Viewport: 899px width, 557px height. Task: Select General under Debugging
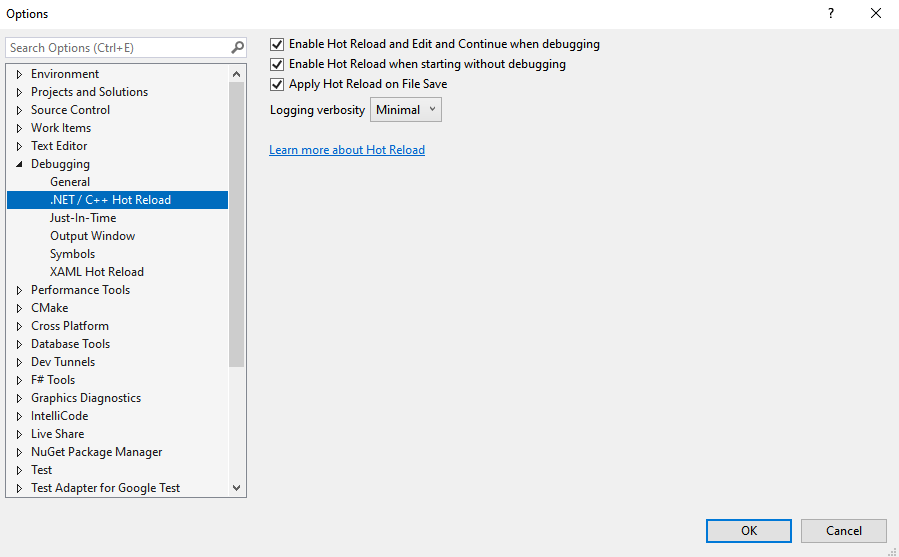[x=70, y=182]
